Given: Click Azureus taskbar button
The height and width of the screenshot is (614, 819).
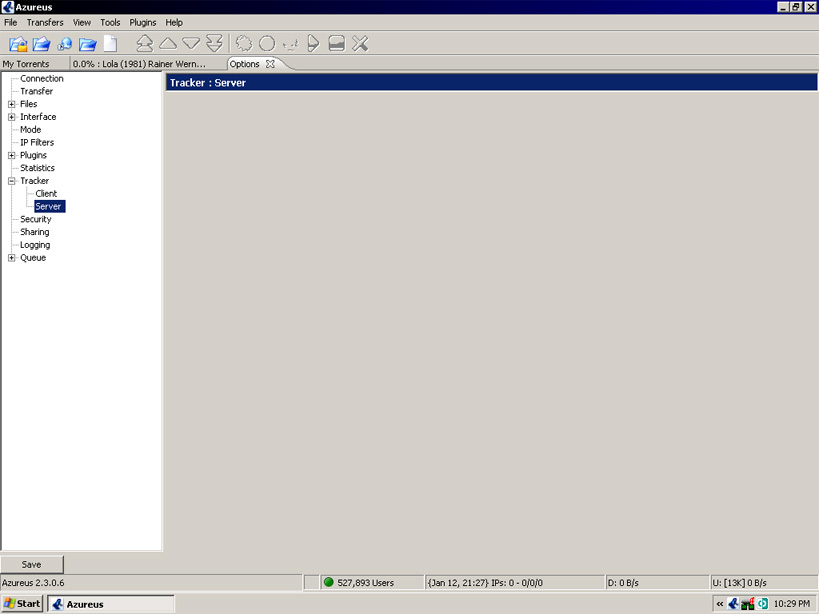Looking at the screenshot, I should tap(111, 604).
